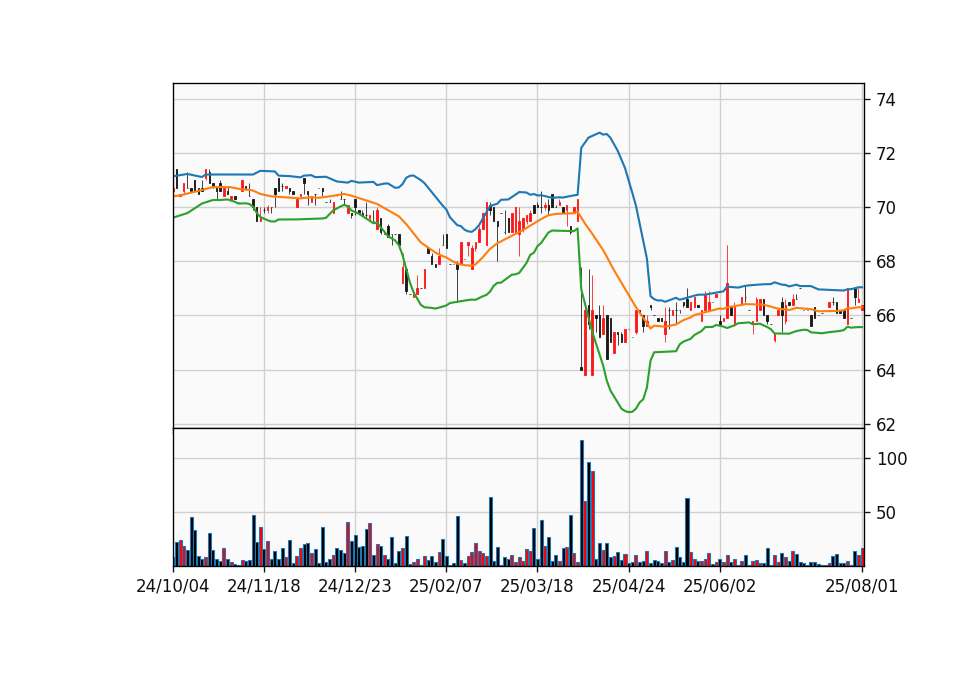
Task: Click the 74 price axis label
Action: 885,100
